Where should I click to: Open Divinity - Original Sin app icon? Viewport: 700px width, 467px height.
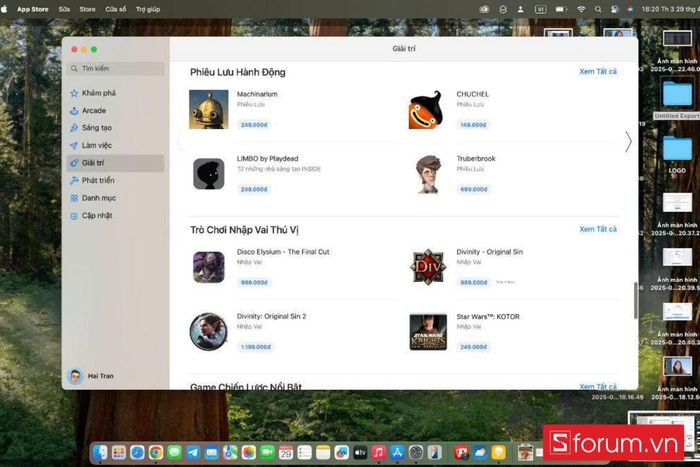428,267
